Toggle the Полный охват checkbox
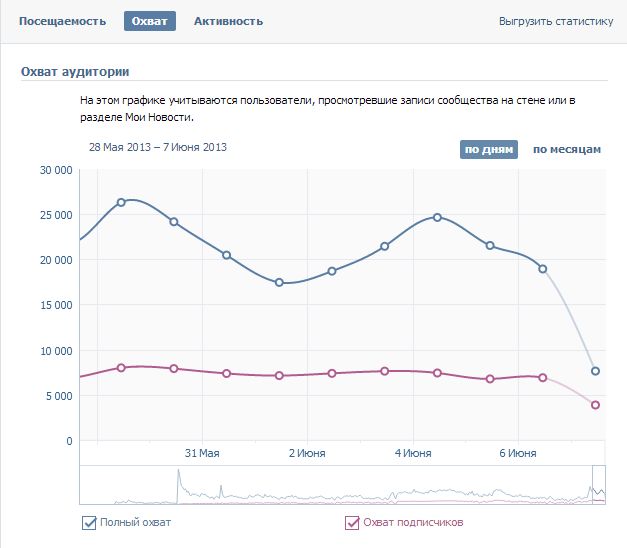This screenshot has height=548, width=627. click(x=90, y=522)
